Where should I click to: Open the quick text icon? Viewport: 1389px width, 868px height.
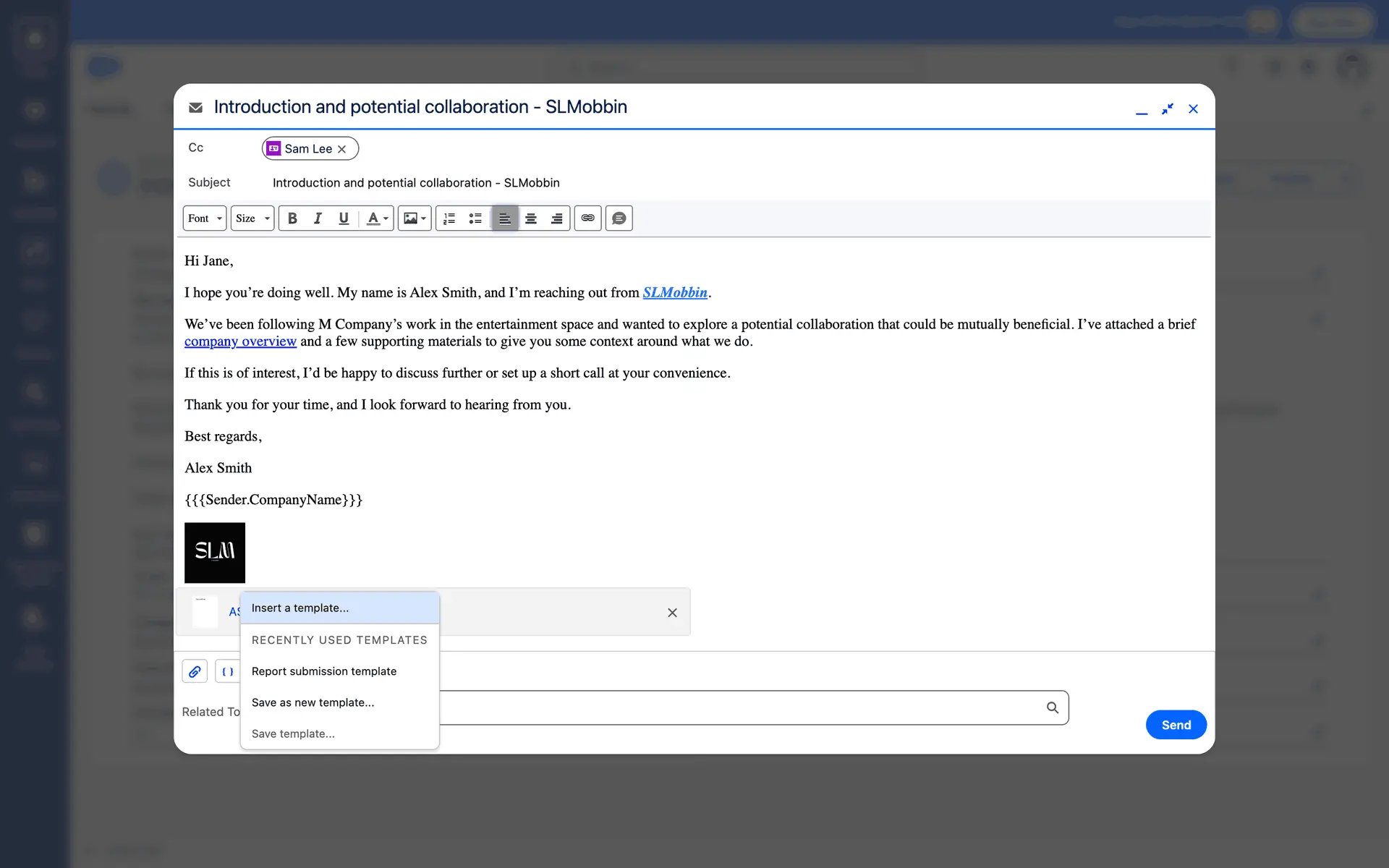click(619, 218)
